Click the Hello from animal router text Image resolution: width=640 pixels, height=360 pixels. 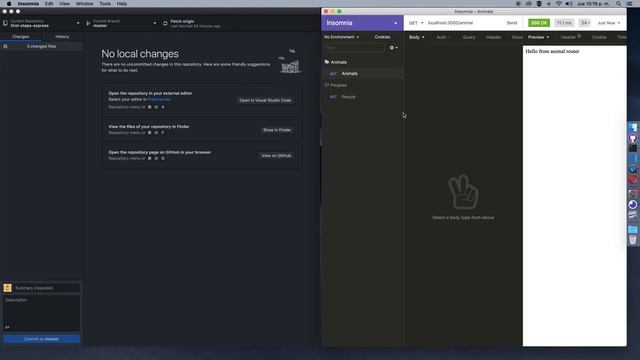point(552,51)
